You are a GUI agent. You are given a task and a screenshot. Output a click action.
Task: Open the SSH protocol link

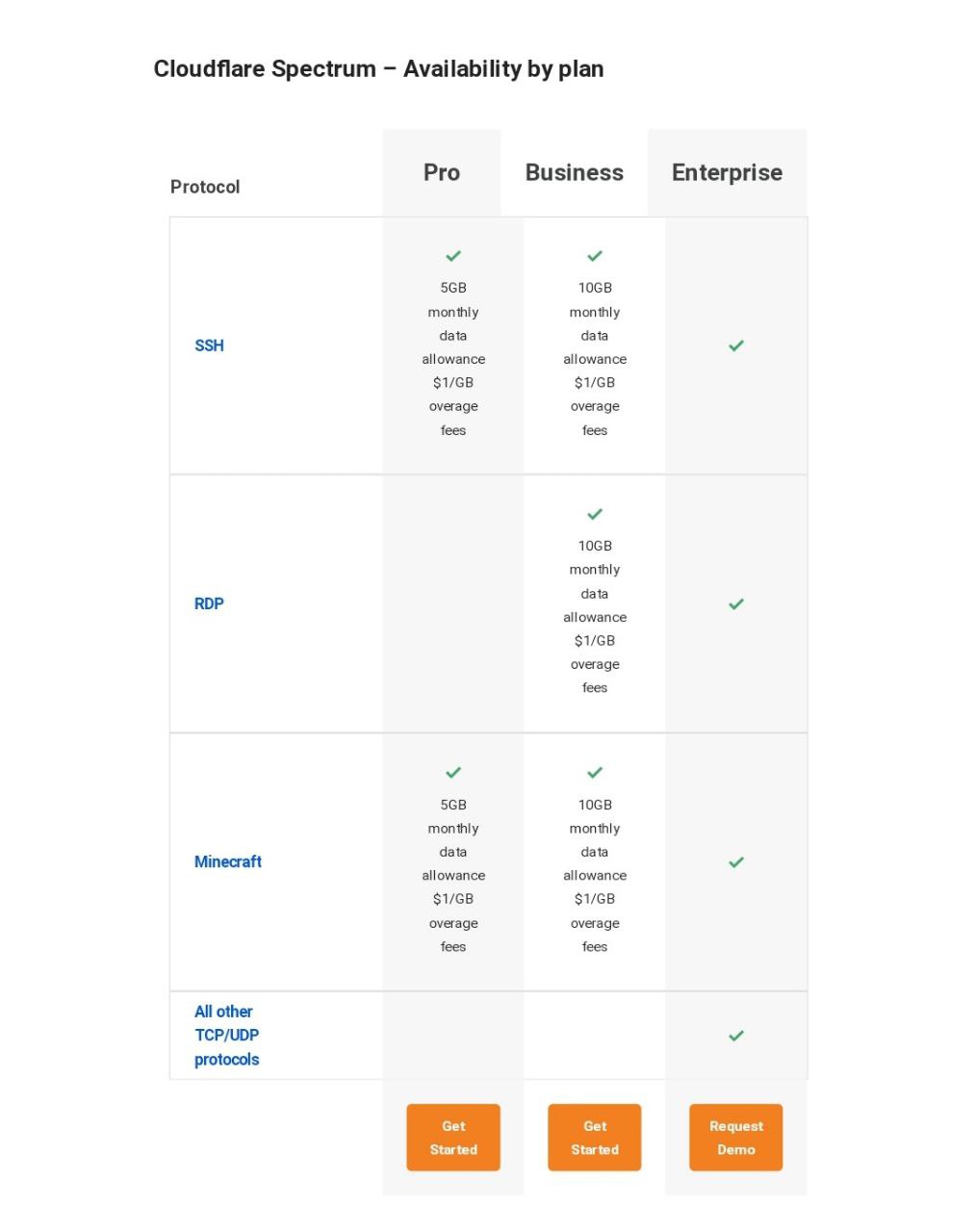[209, 346]
